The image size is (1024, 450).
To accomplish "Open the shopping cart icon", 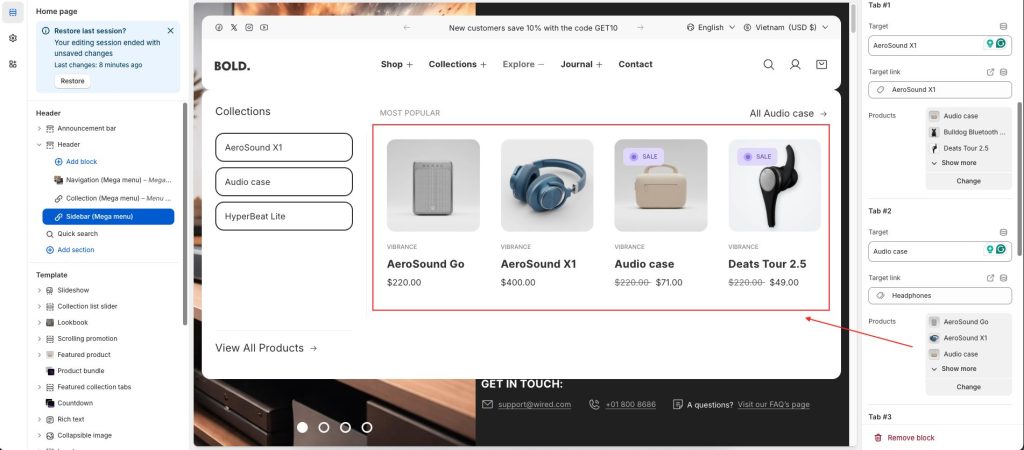I will point(822,65).
